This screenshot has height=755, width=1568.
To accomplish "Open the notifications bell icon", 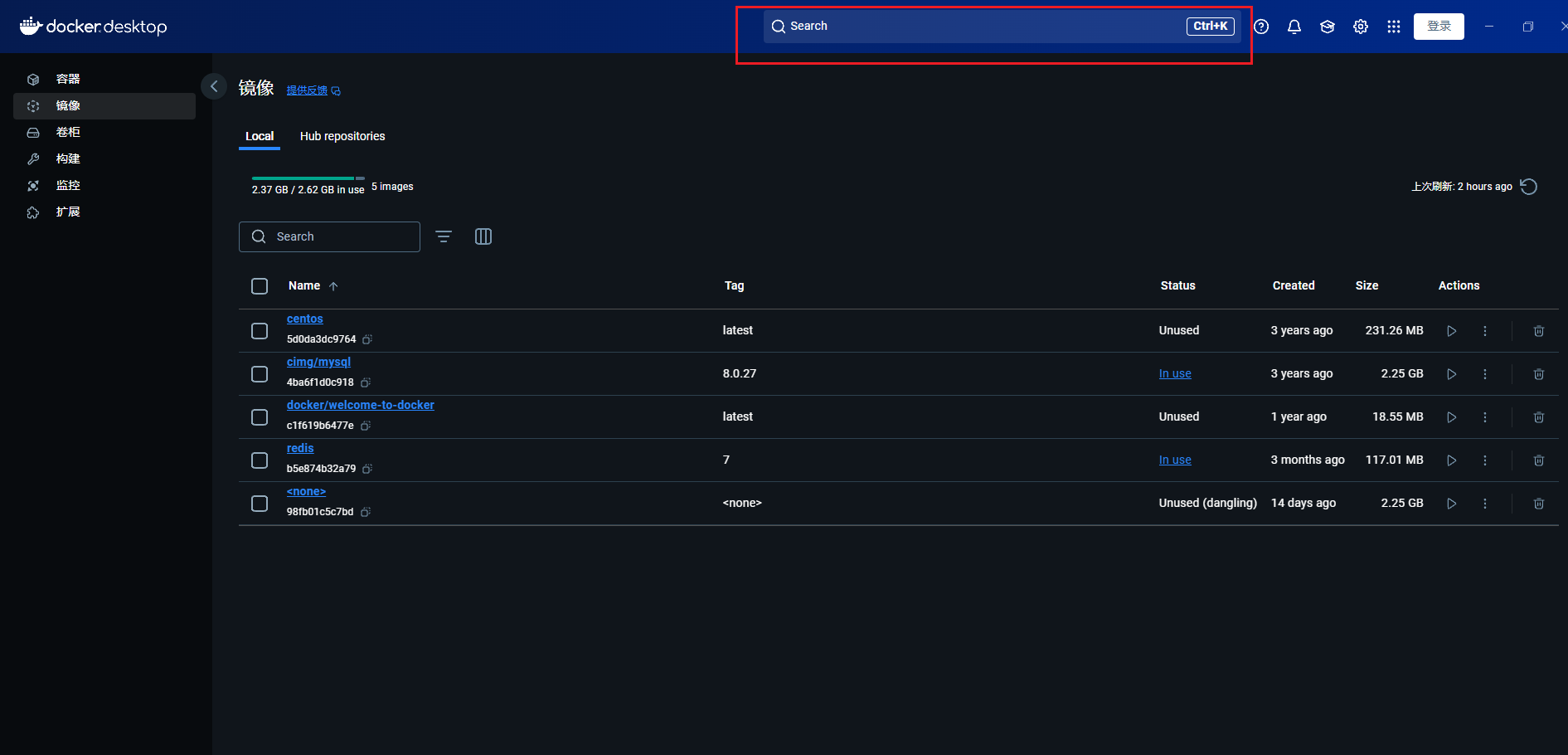I will click(x=1294, y=27).
